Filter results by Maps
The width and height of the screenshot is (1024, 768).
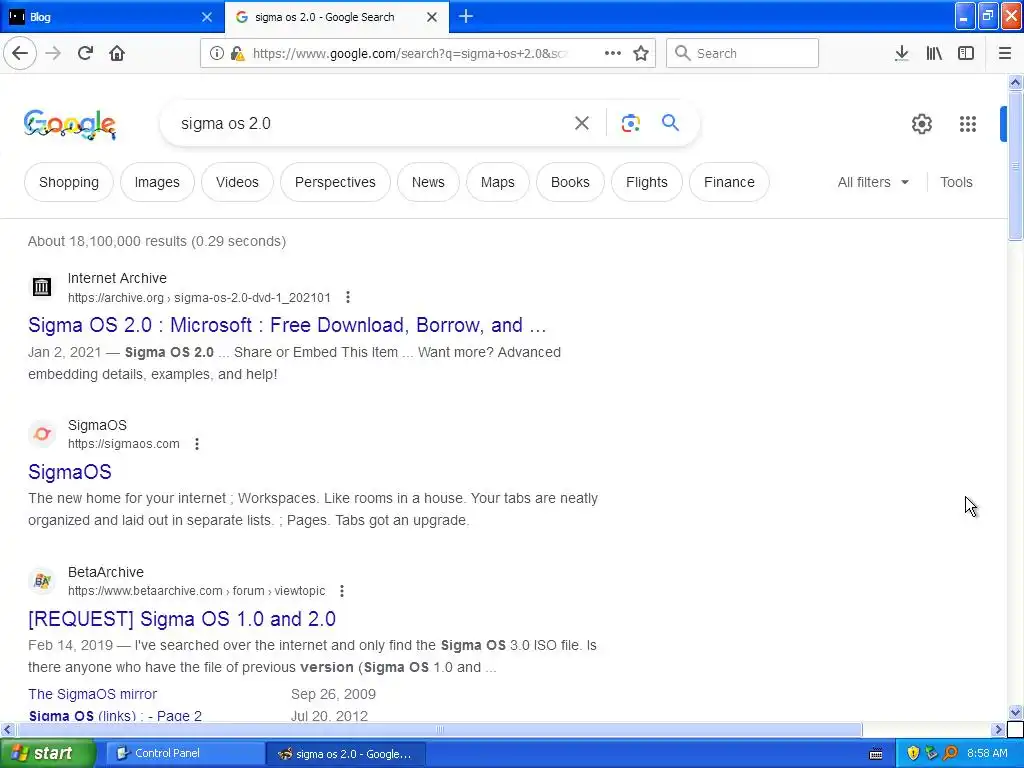[498, 182]
